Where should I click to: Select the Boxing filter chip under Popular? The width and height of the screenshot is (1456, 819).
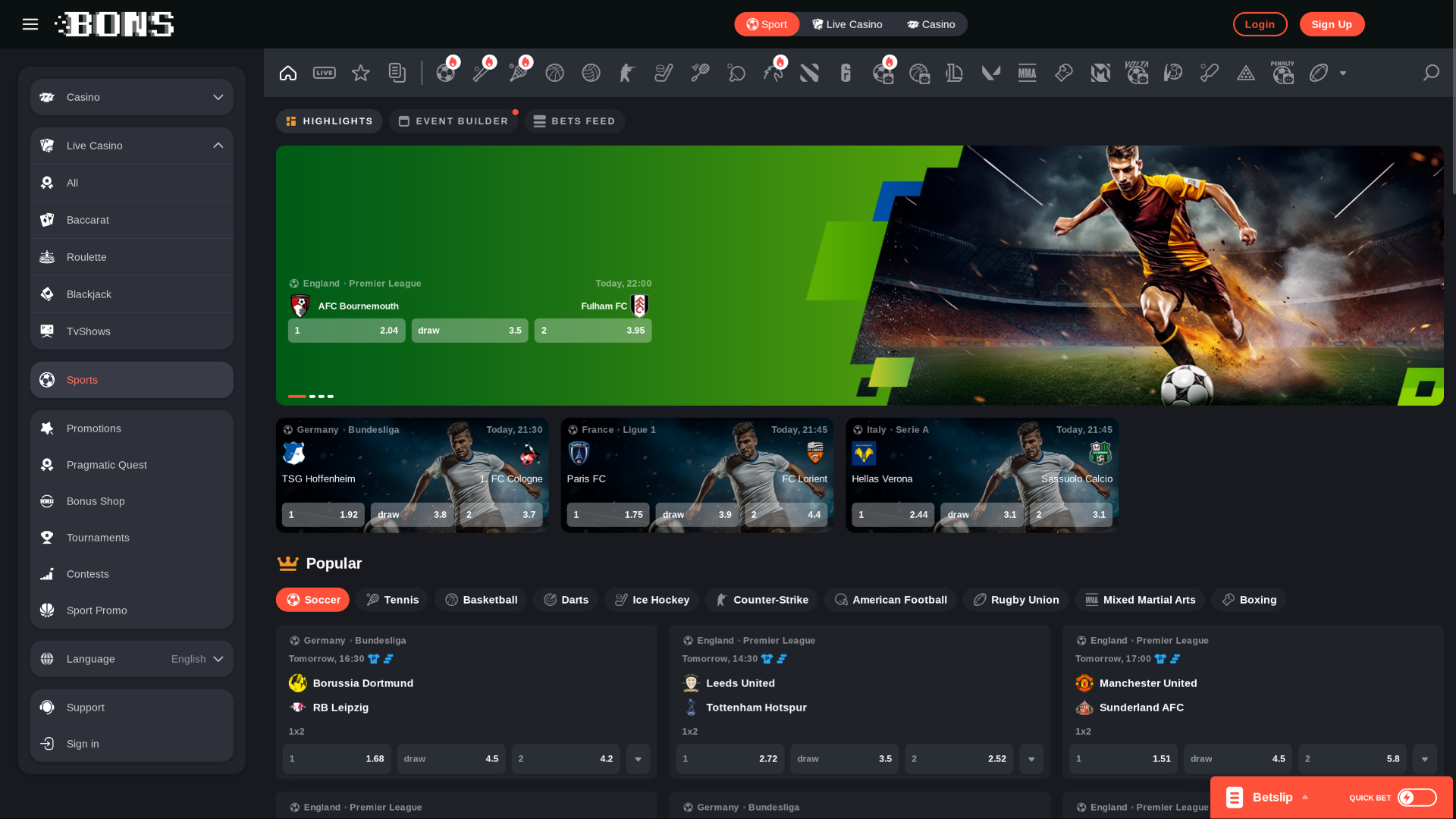point(1248,599)
